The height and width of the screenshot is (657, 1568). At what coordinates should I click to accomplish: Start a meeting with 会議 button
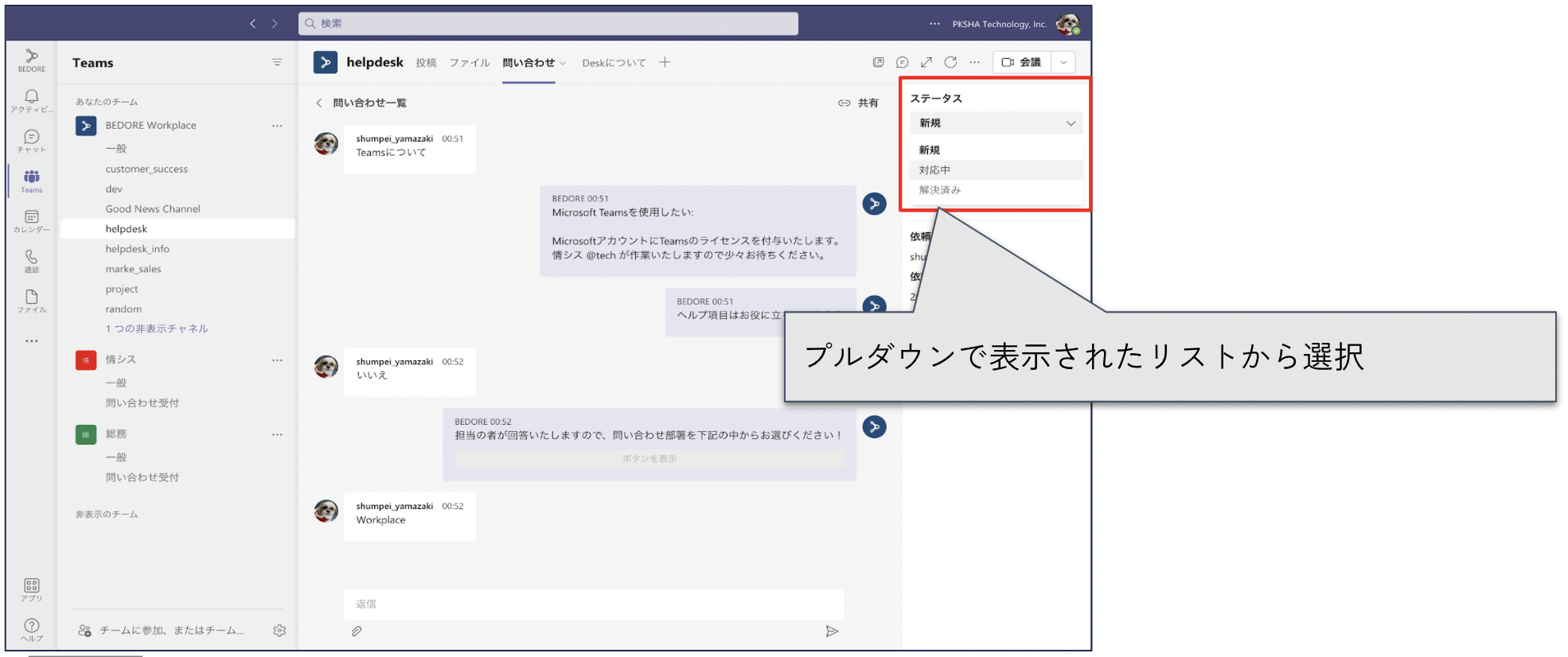(x=1022, y=62)
